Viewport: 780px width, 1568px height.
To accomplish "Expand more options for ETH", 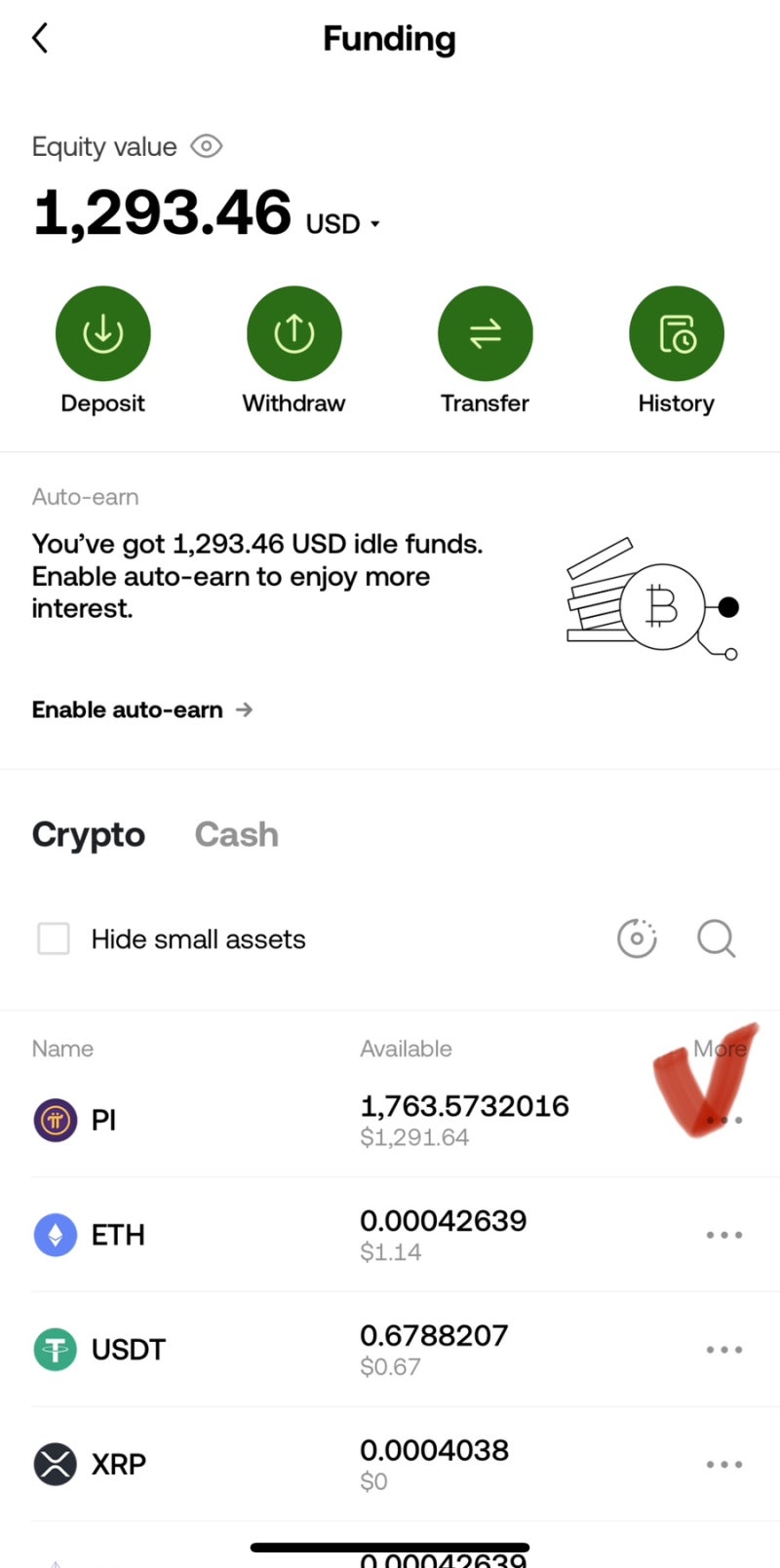I will click(x=723, y=1235).
